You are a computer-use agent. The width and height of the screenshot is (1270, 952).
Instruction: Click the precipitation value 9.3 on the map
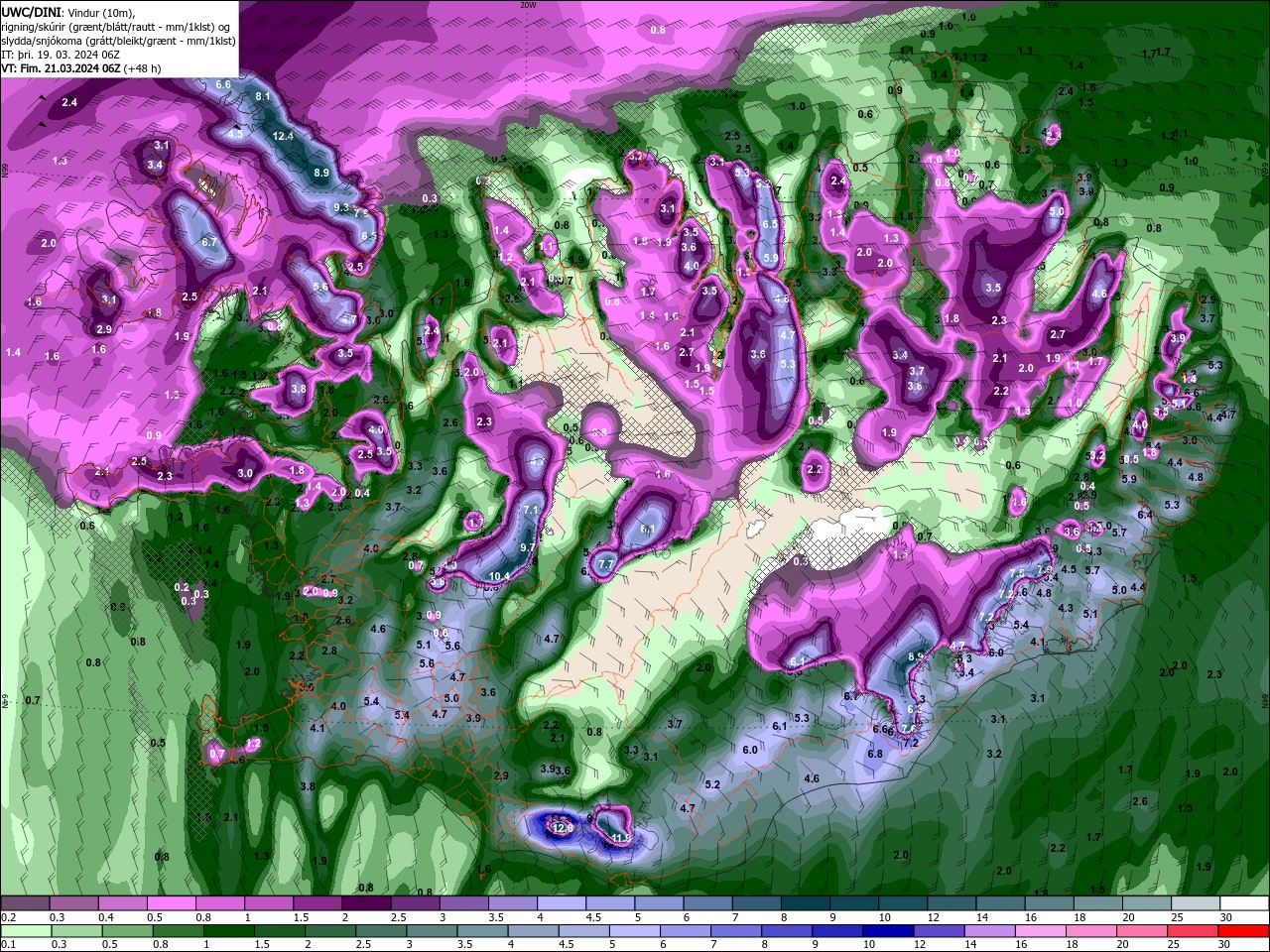click(x=342, y=207)
